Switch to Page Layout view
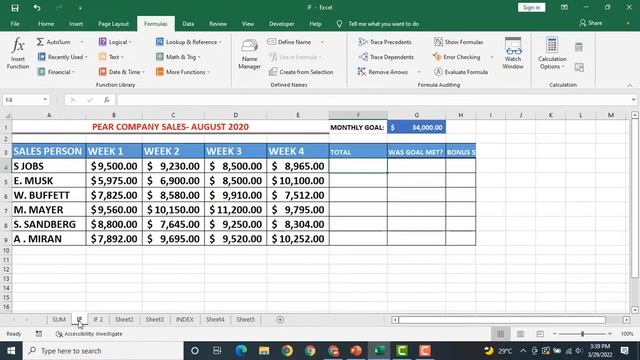Screen dimensions: 640x360 click(x=520, y=334)
